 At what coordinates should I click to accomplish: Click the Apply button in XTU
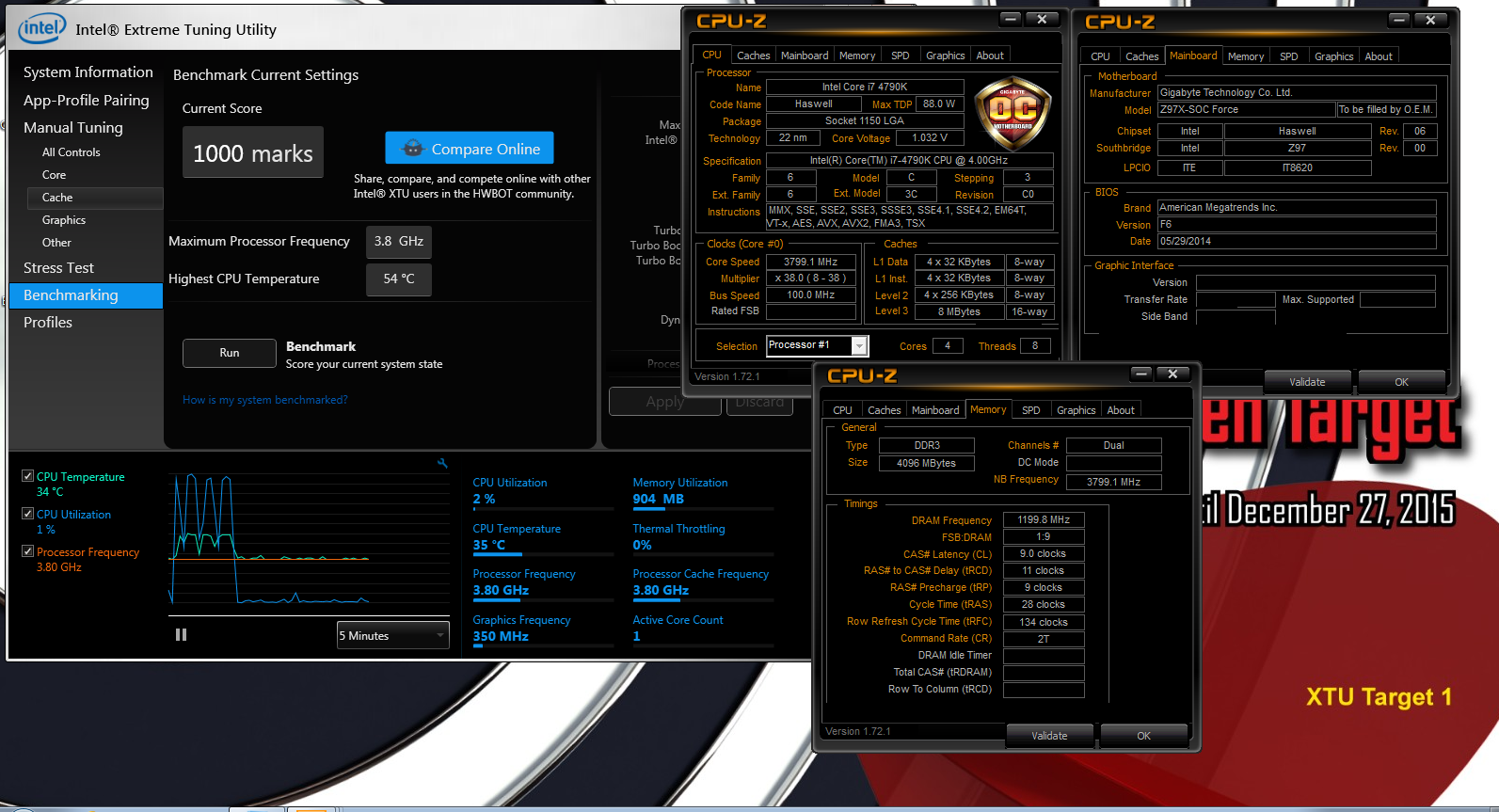(664, 402)
